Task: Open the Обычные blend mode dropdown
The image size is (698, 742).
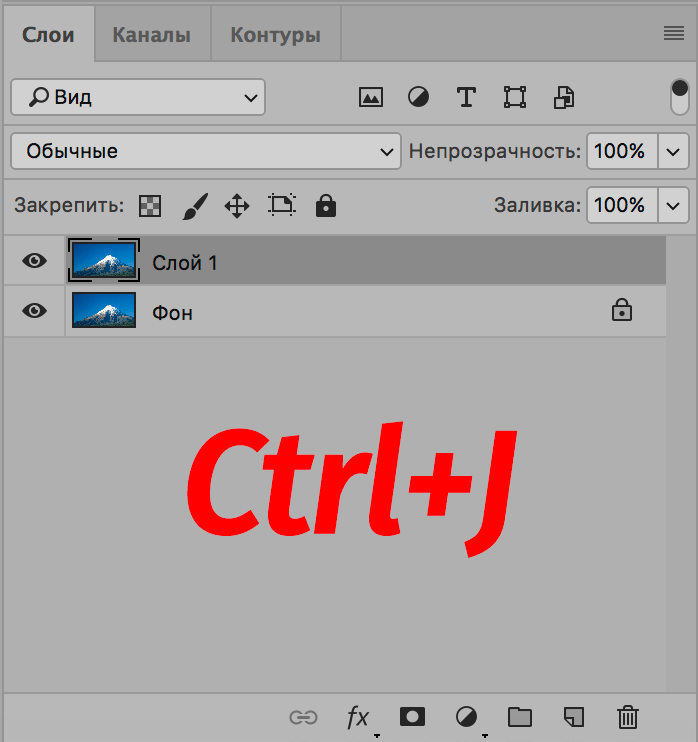Action: [x=205, y=151]
